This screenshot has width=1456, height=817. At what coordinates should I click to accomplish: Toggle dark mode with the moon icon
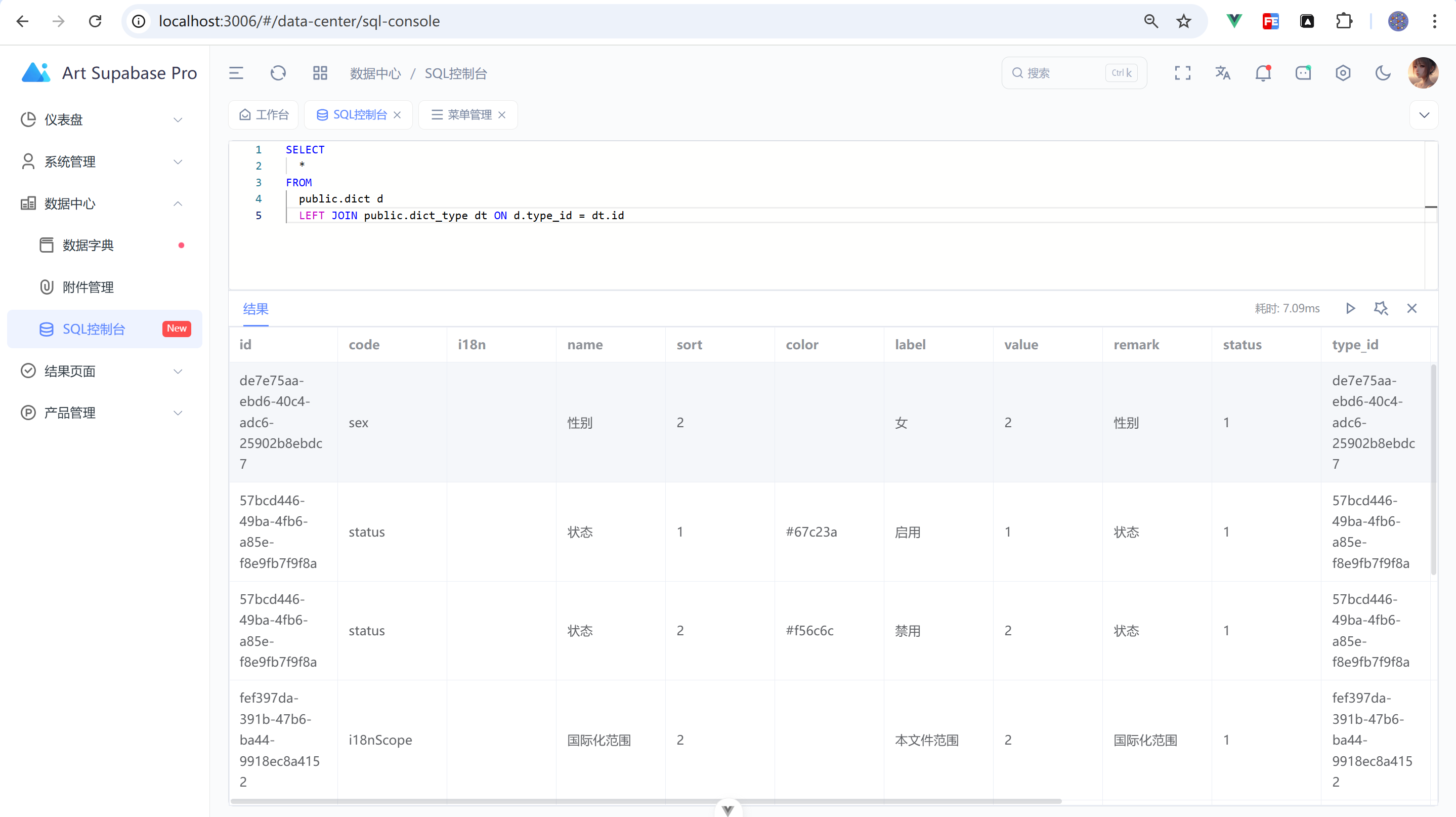click(1383, 73)
